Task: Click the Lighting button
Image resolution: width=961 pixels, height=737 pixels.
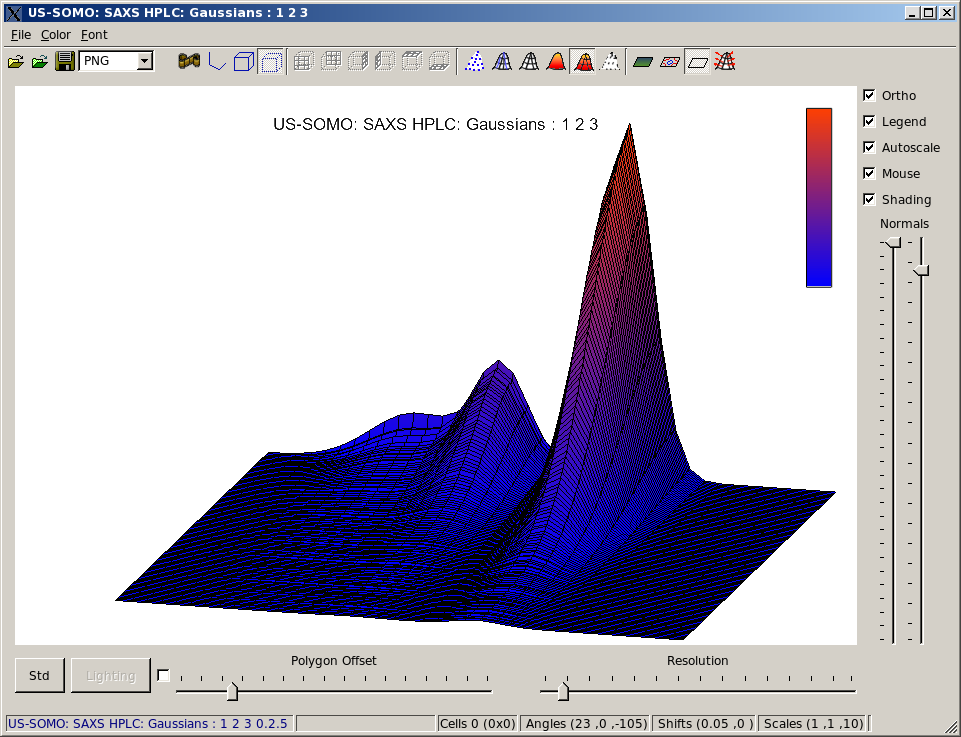Action: tap(110, 676)
